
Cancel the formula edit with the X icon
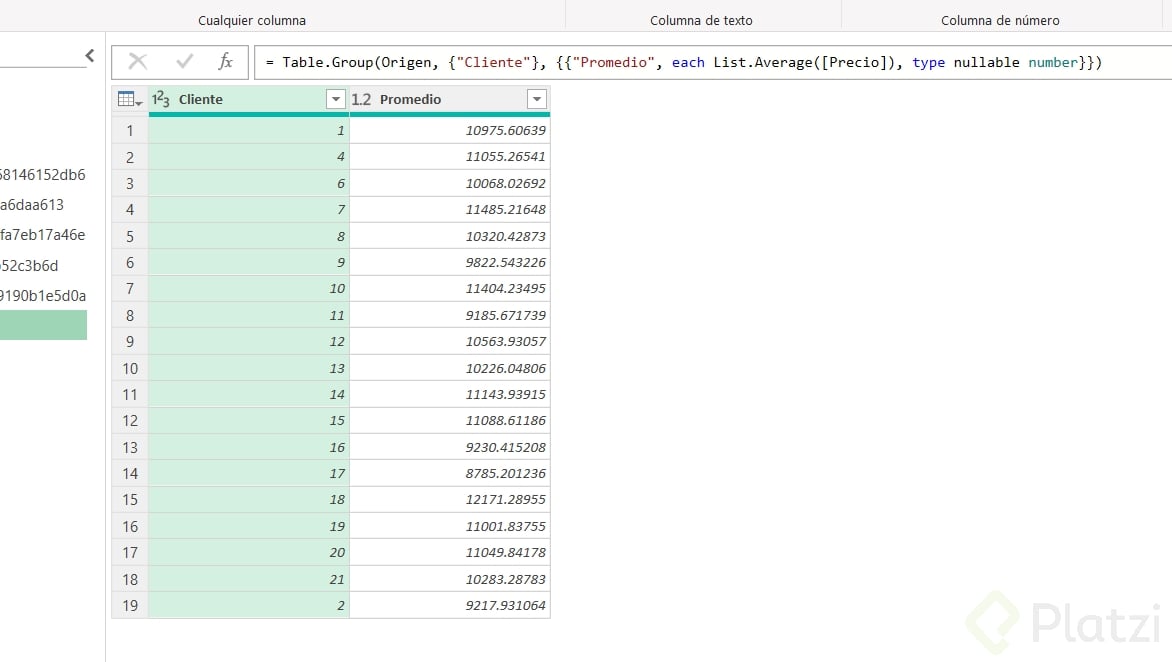pos(138,62)
